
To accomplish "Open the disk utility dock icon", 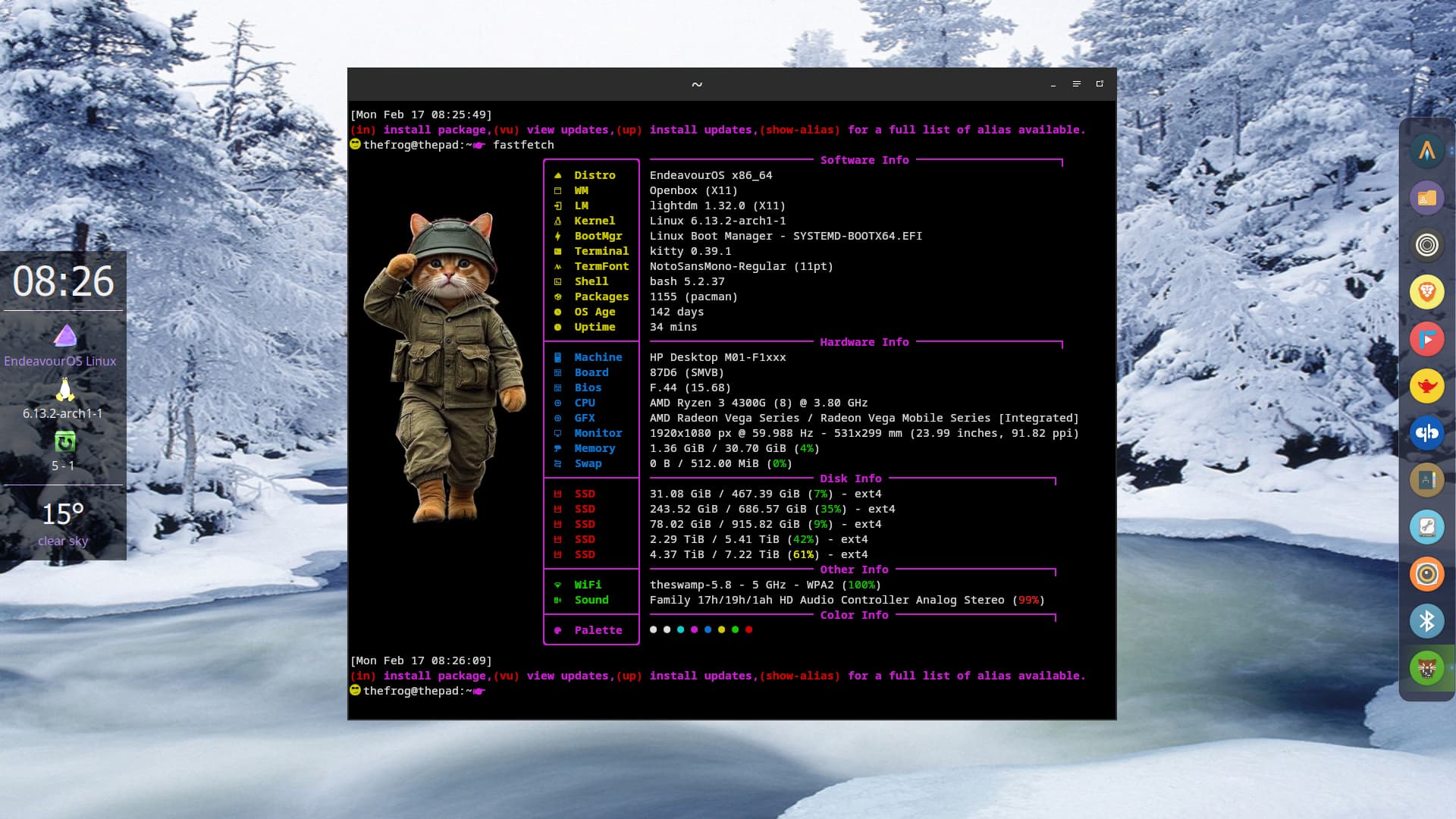I will pos(1426,527).
